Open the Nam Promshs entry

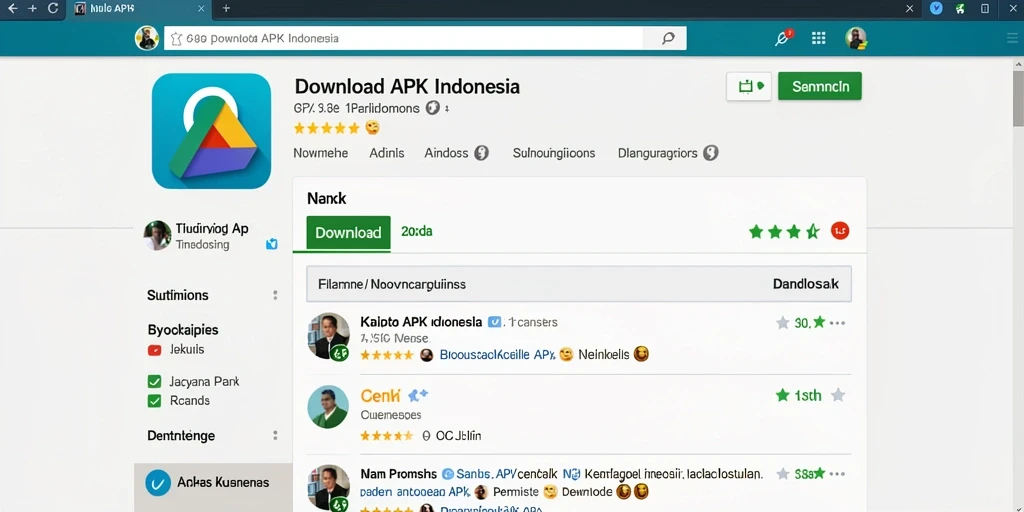pyautogui.click(x=398, y=474)
